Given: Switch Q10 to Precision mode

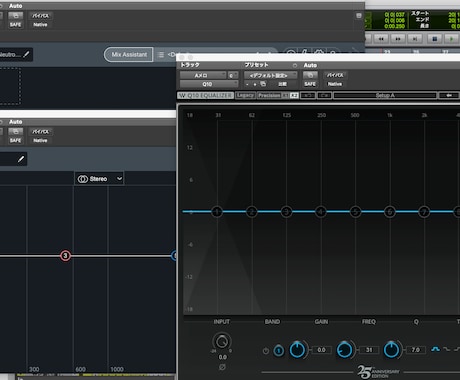Looking at the screenshot, I should (x=269, y=95).
